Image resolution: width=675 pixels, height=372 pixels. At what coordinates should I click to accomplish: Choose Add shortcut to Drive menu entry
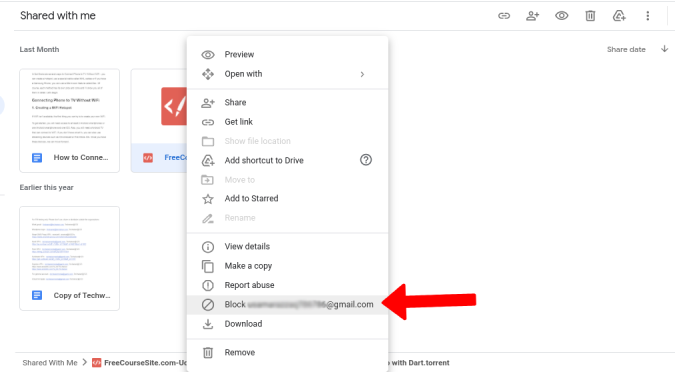pos(288,160)
